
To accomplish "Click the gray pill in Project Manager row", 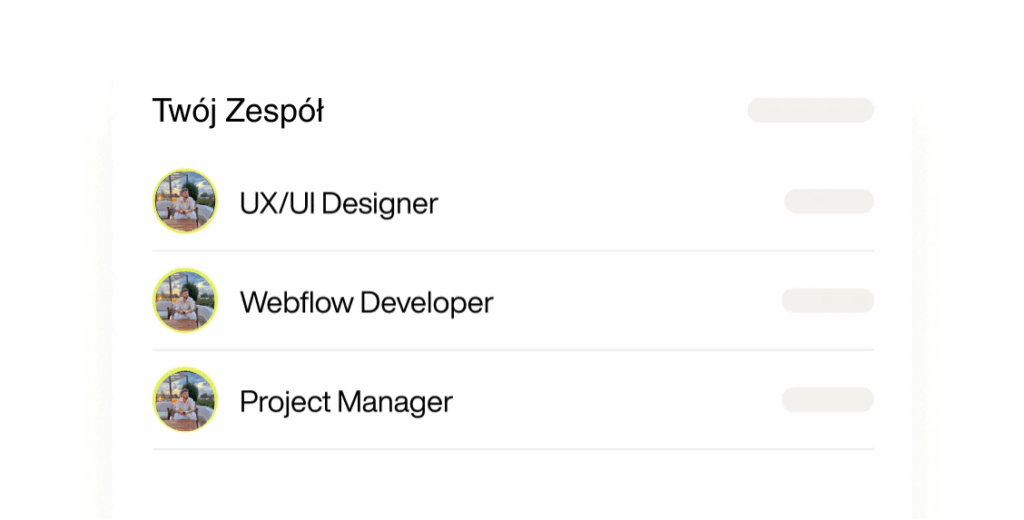I will pyautogui.click(x=827, y=400).
